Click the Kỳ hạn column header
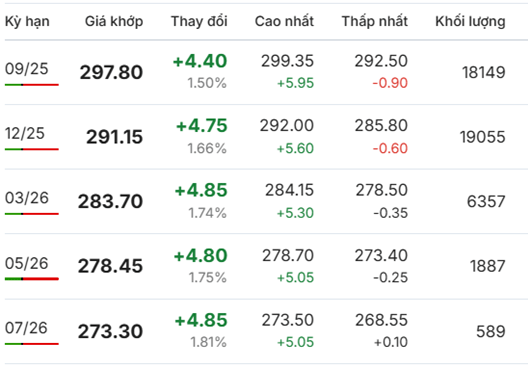 point(27,22)
